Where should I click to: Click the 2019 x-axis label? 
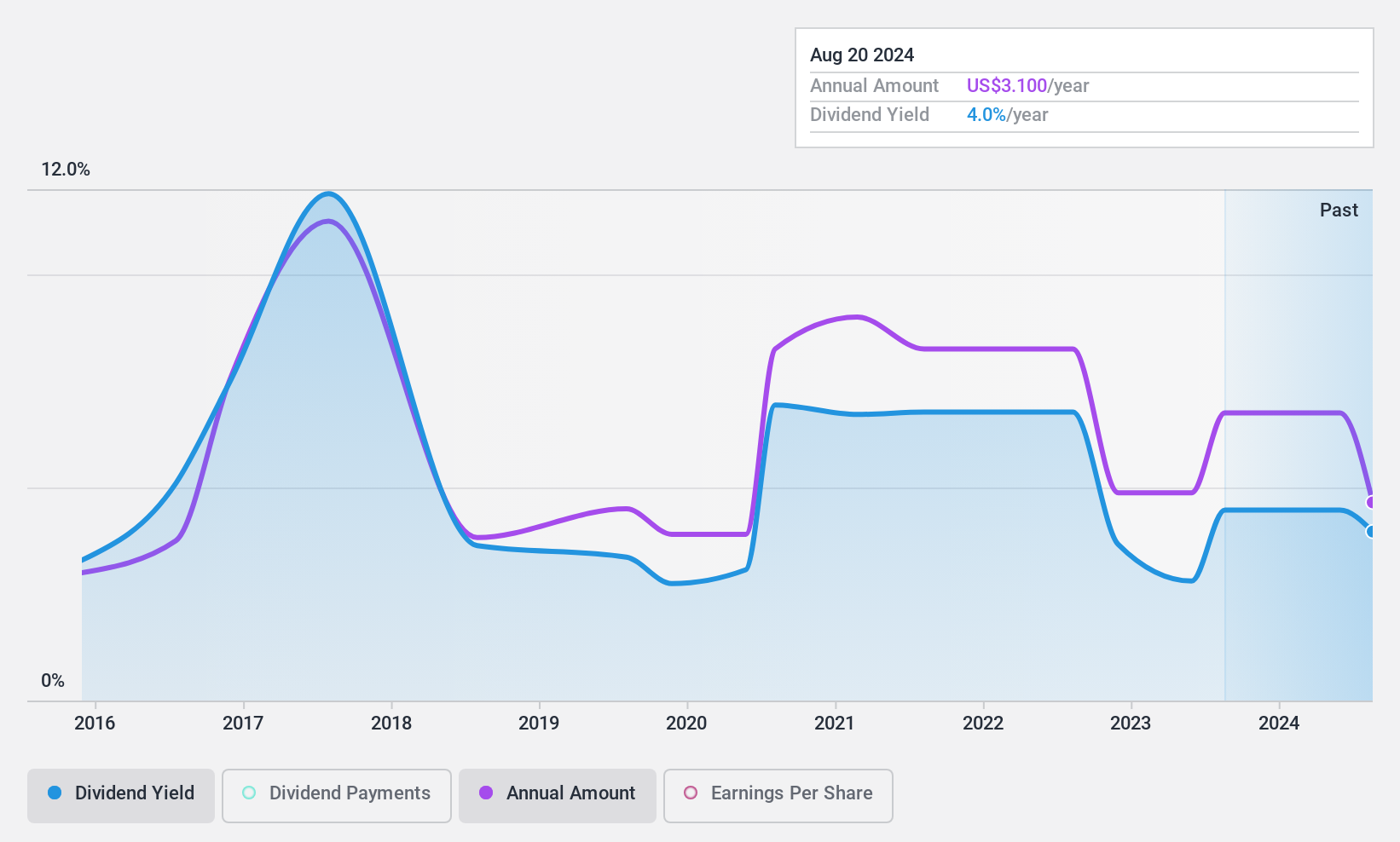pos(539,724)
